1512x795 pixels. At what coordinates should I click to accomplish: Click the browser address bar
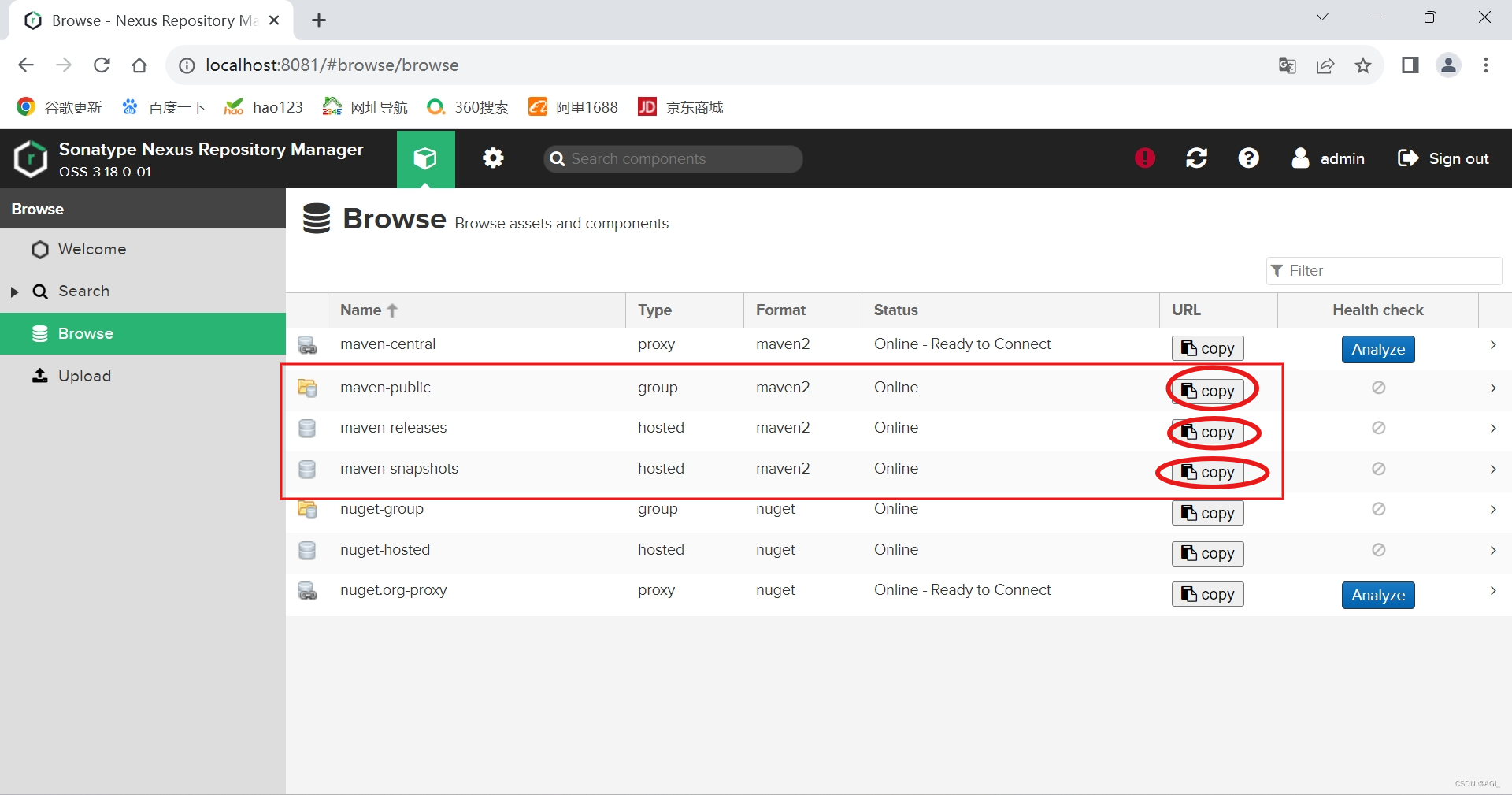click(724, 65)
